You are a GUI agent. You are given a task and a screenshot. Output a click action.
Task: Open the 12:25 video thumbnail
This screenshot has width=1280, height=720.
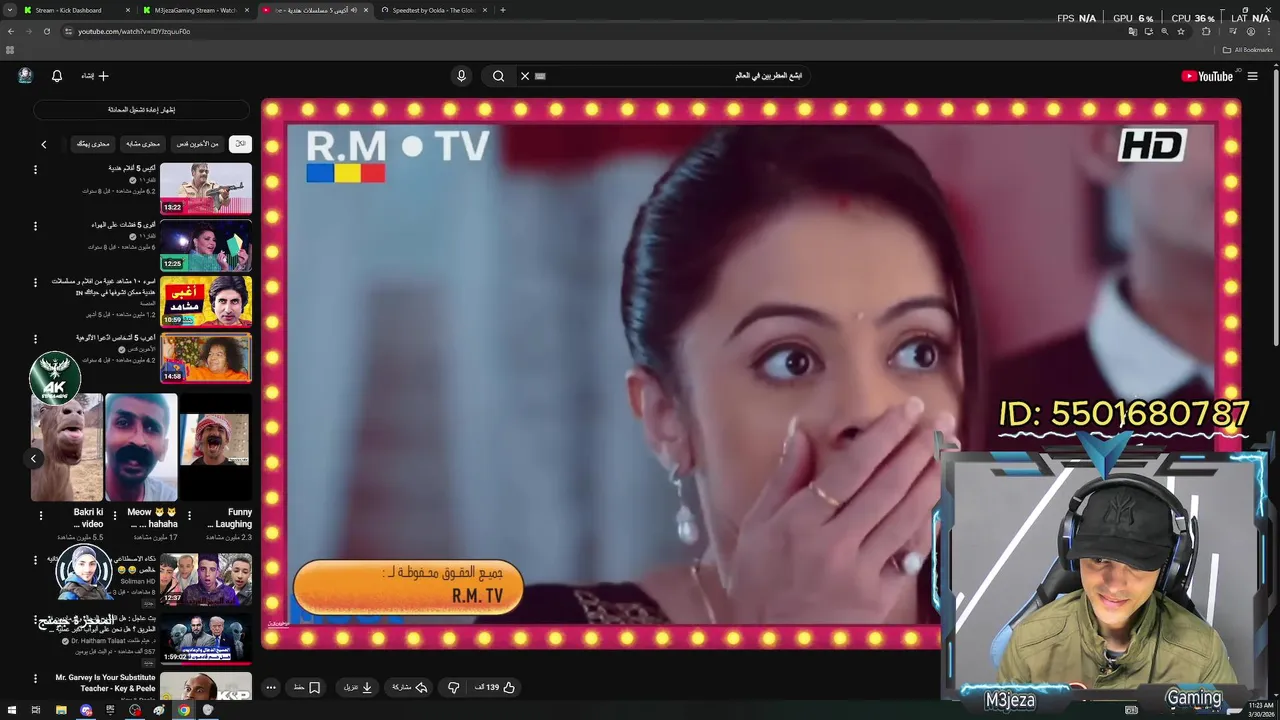[206, 245]
